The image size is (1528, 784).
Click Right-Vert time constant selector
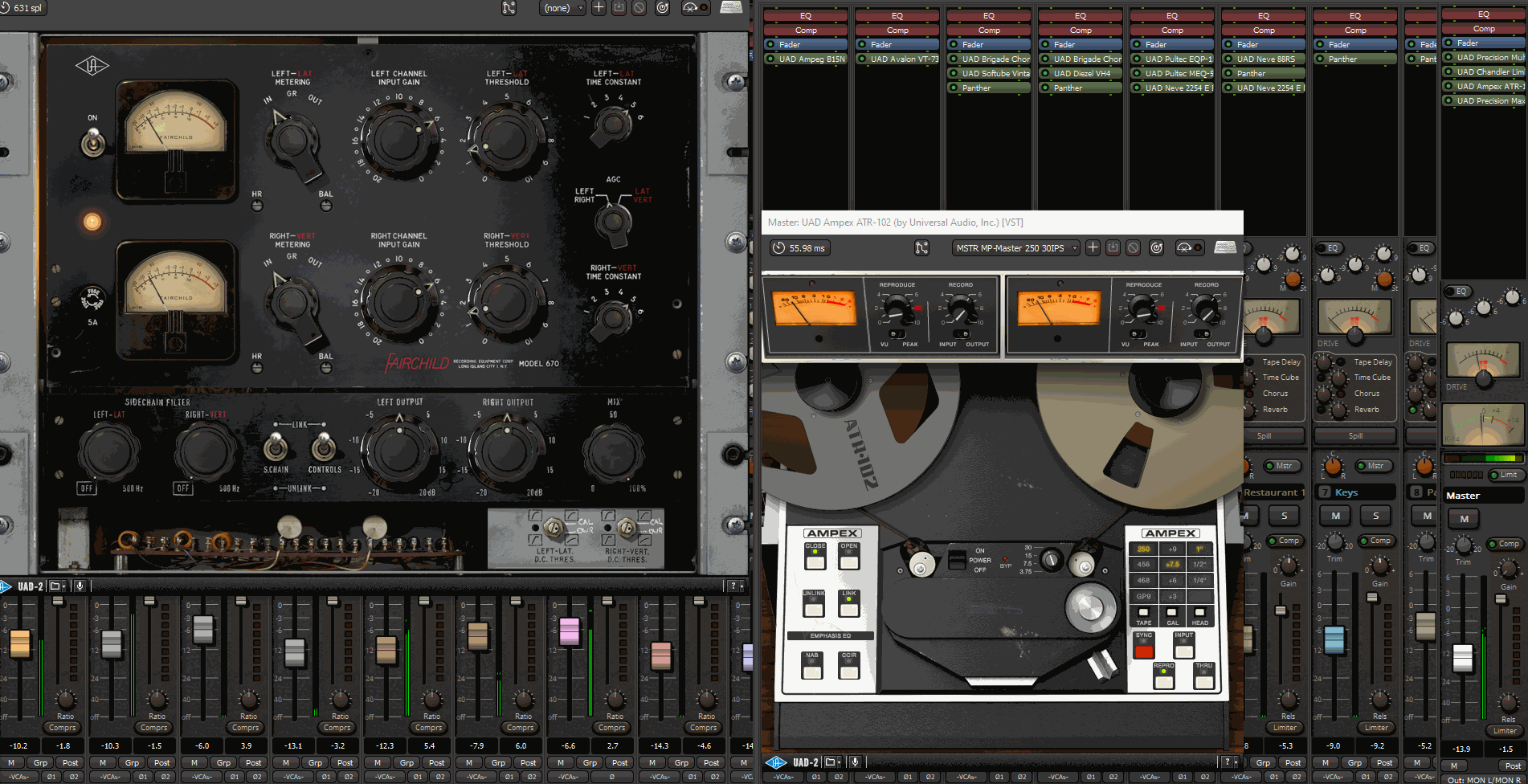611,319
